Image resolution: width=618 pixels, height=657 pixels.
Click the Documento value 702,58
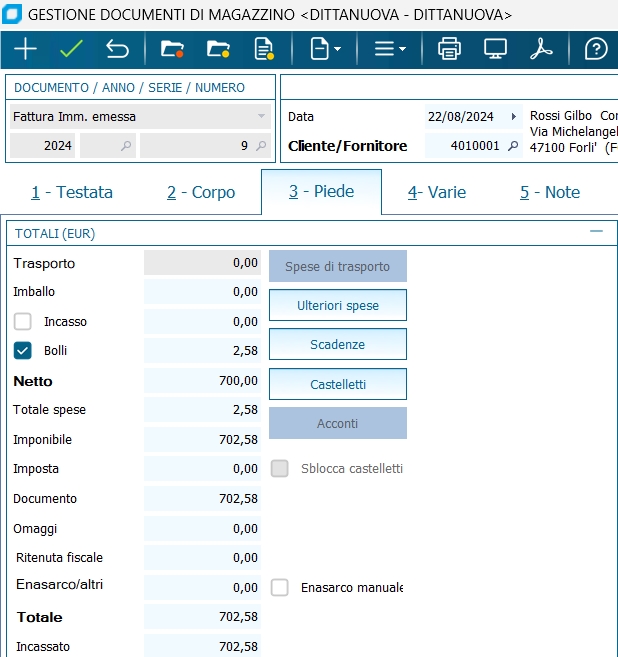[x=202, y=499]
